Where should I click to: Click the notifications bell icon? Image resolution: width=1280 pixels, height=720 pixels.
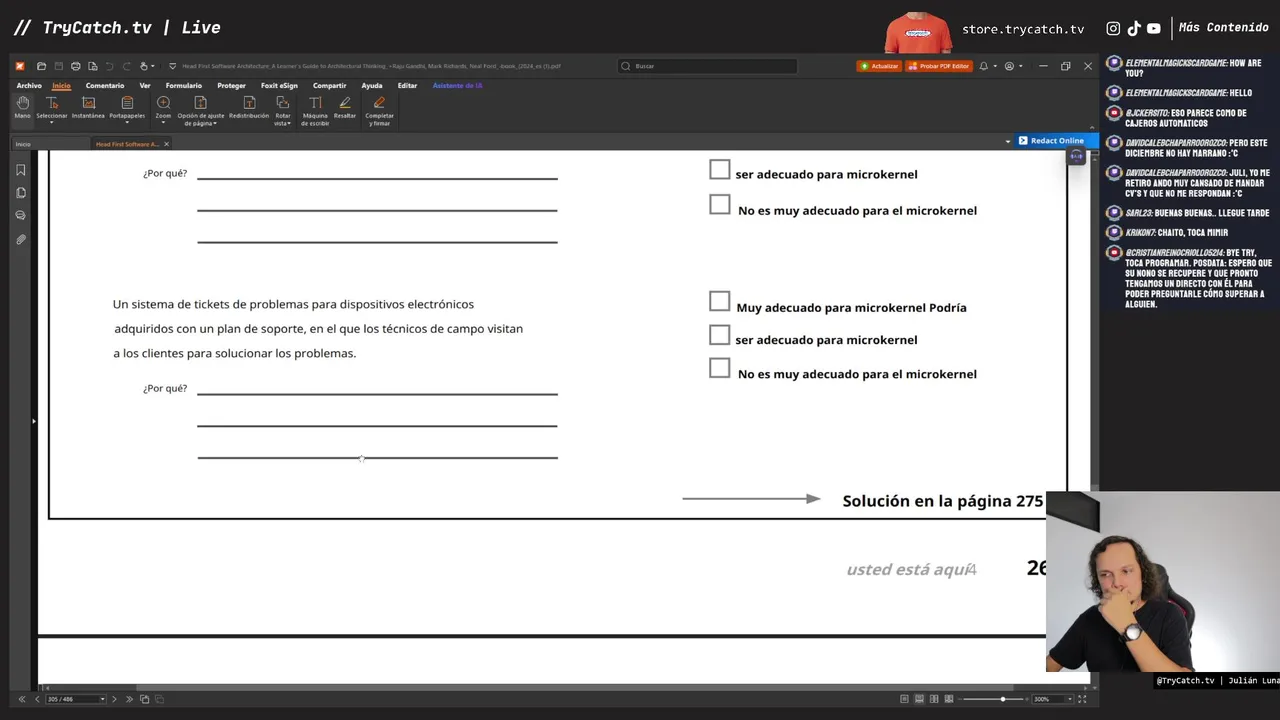[983, 66]
